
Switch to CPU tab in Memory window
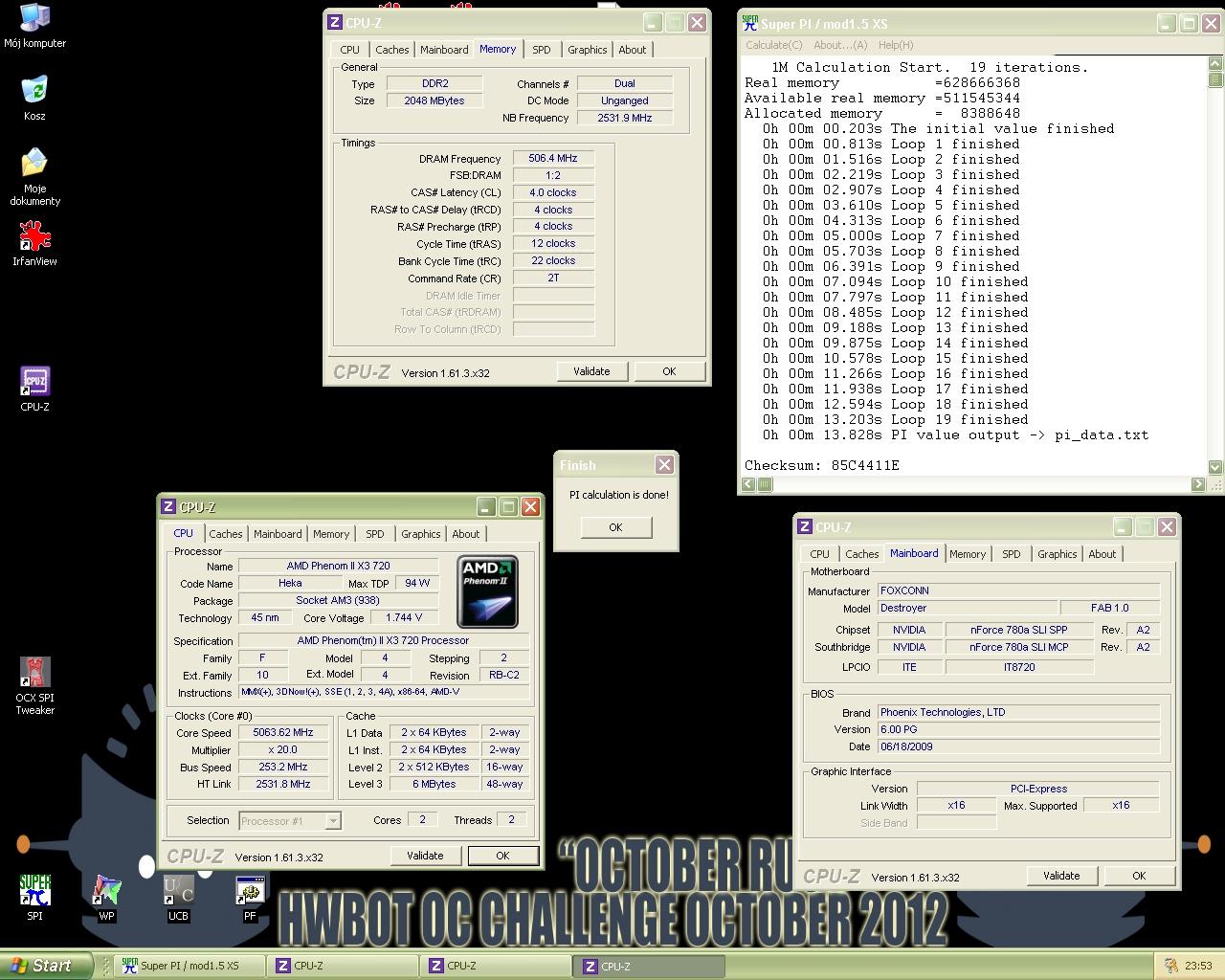[x=350, y=50]
